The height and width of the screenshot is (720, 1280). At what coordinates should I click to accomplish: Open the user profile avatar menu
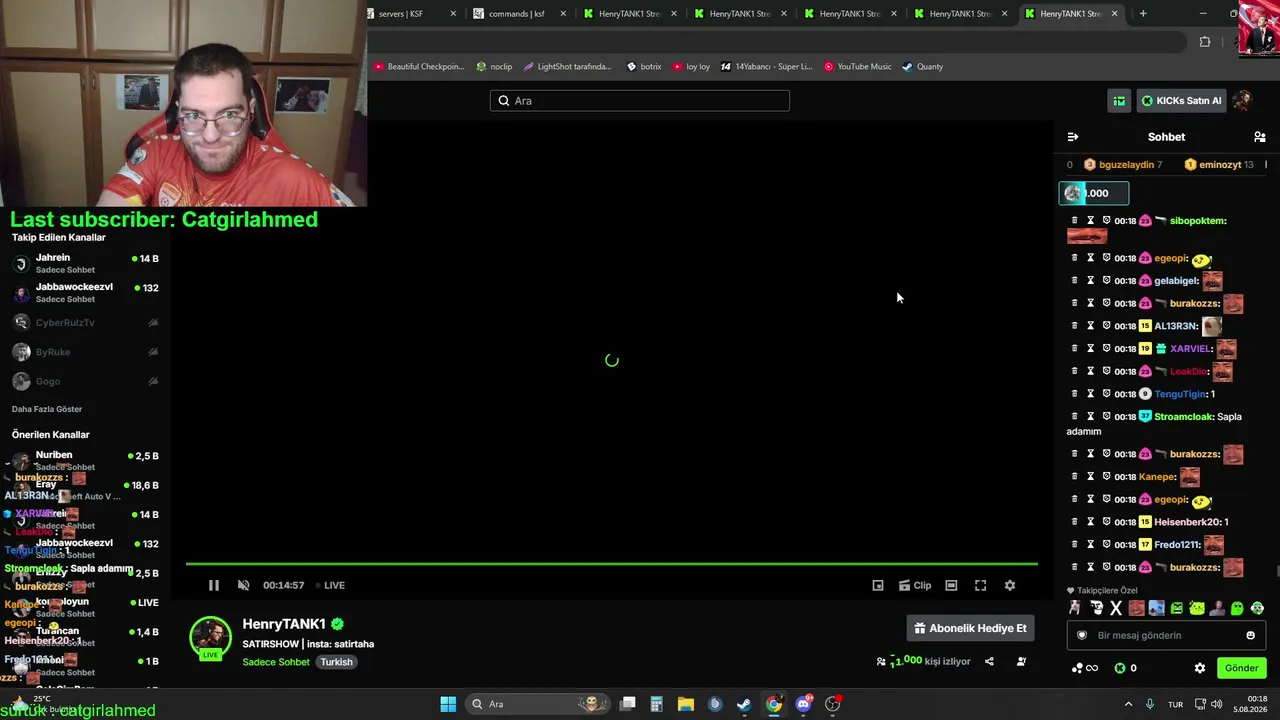click(x=1243, y=100)
